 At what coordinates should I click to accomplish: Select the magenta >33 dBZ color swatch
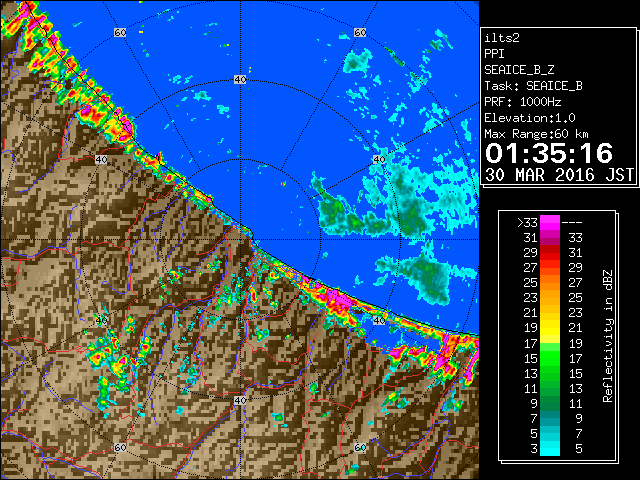[550, 223]
